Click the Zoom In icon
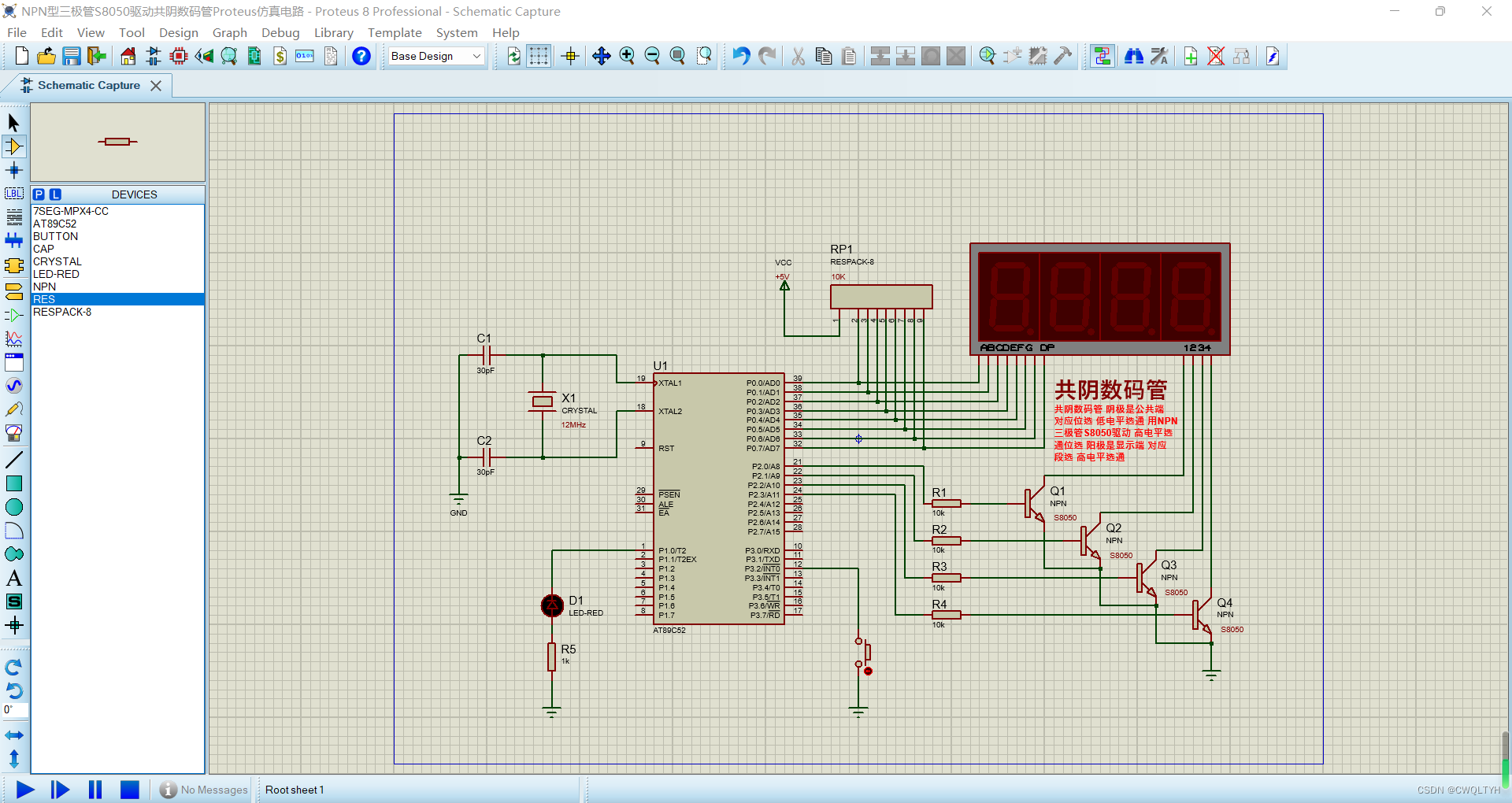 point(627,56)
